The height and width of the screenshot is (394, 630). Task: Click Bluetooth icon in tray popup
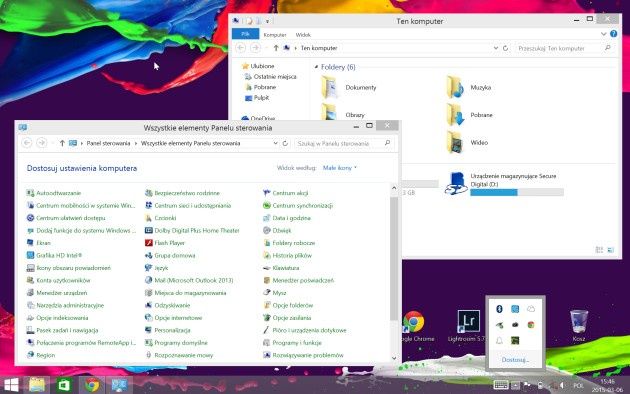pos(499,309)
